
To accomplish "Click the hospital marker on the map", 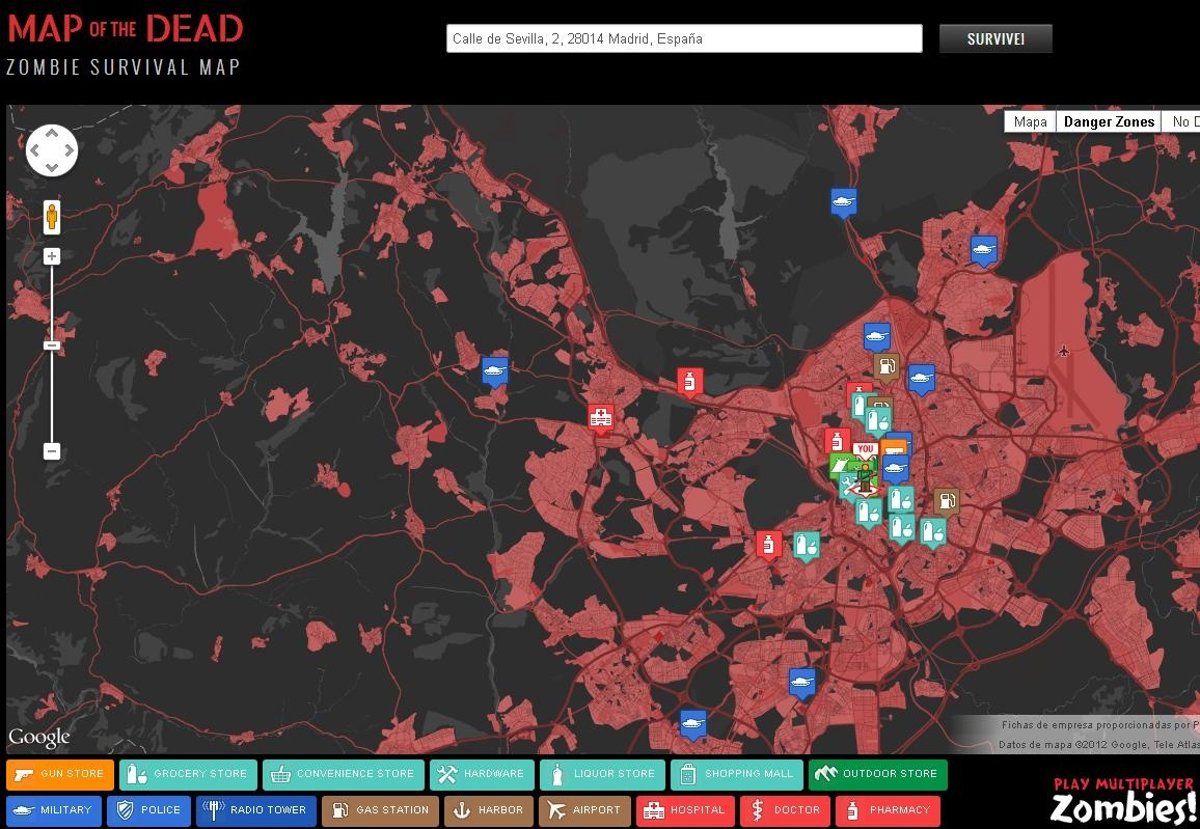I will point(600,418).
